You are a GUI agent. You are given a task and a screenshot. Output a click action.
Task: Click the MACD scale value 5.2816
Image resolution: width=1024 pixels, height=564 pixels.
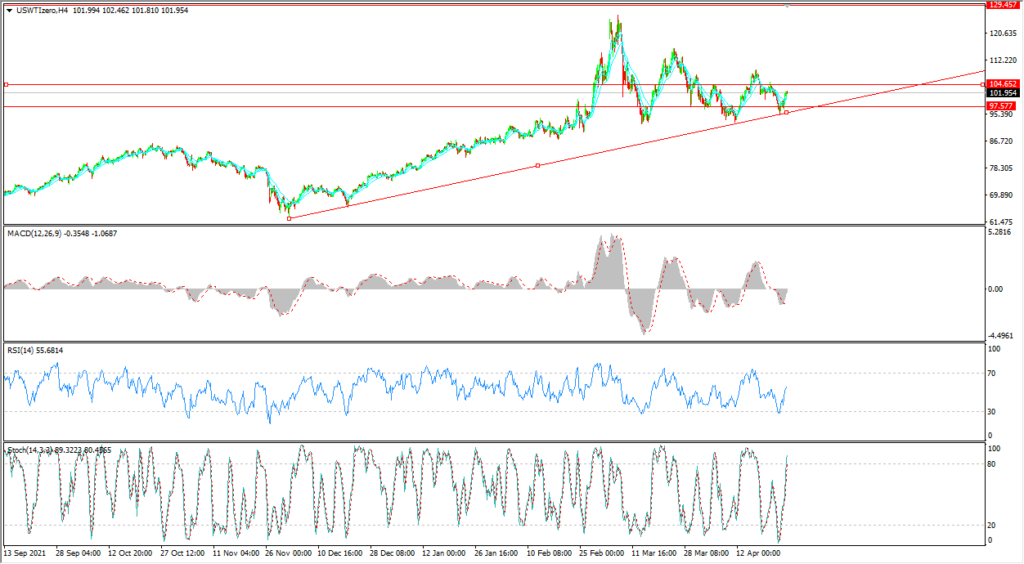(x=1000, y=232)
